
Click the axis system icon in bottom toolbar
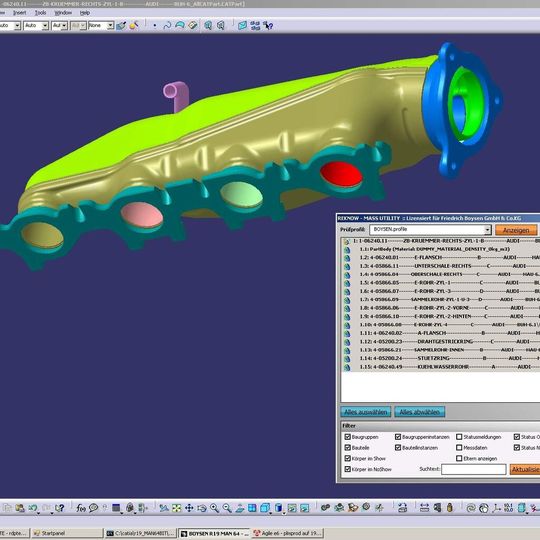(497, 508)
